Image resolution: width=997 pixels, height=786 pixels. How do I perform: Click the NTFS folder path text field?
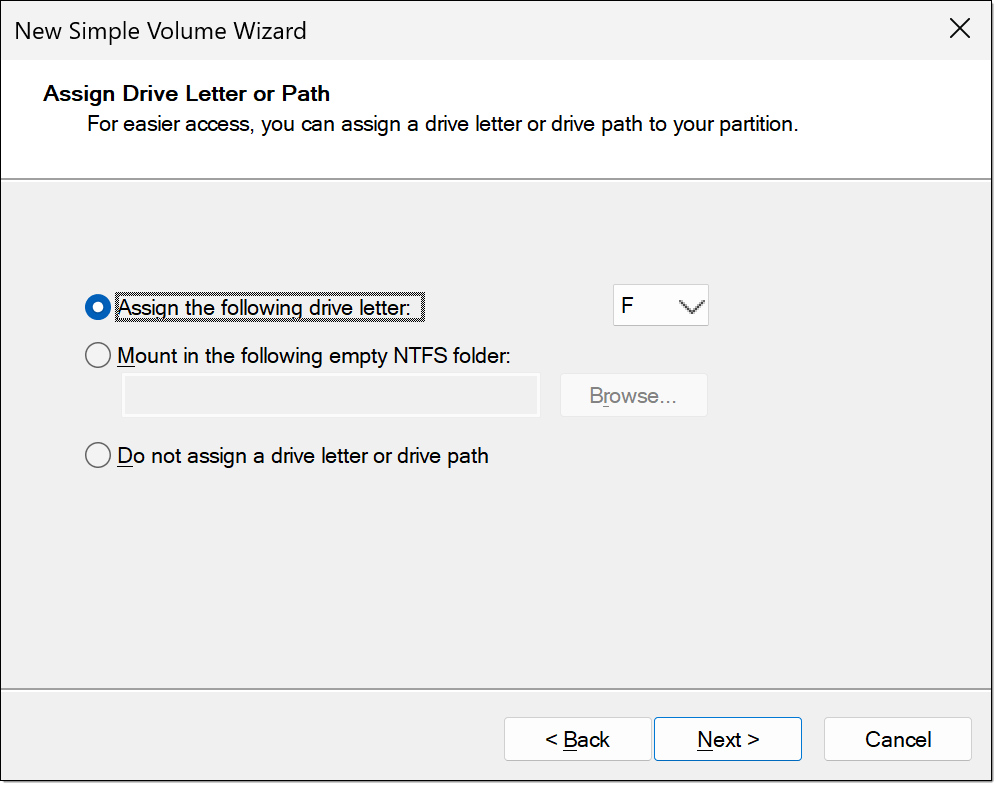click(x=331, y=395)
